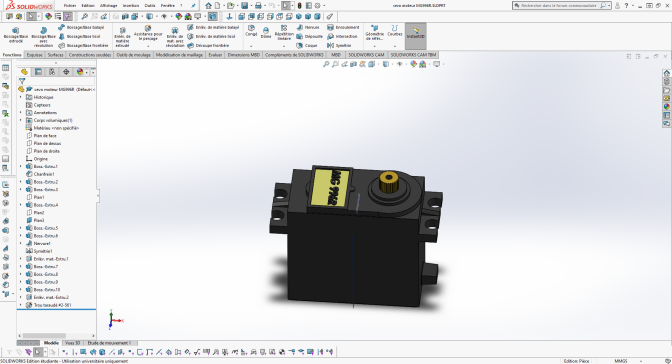
Task: Click the Enroulement wrap tool
Action: pyautogui.click(x=343, y=27)
